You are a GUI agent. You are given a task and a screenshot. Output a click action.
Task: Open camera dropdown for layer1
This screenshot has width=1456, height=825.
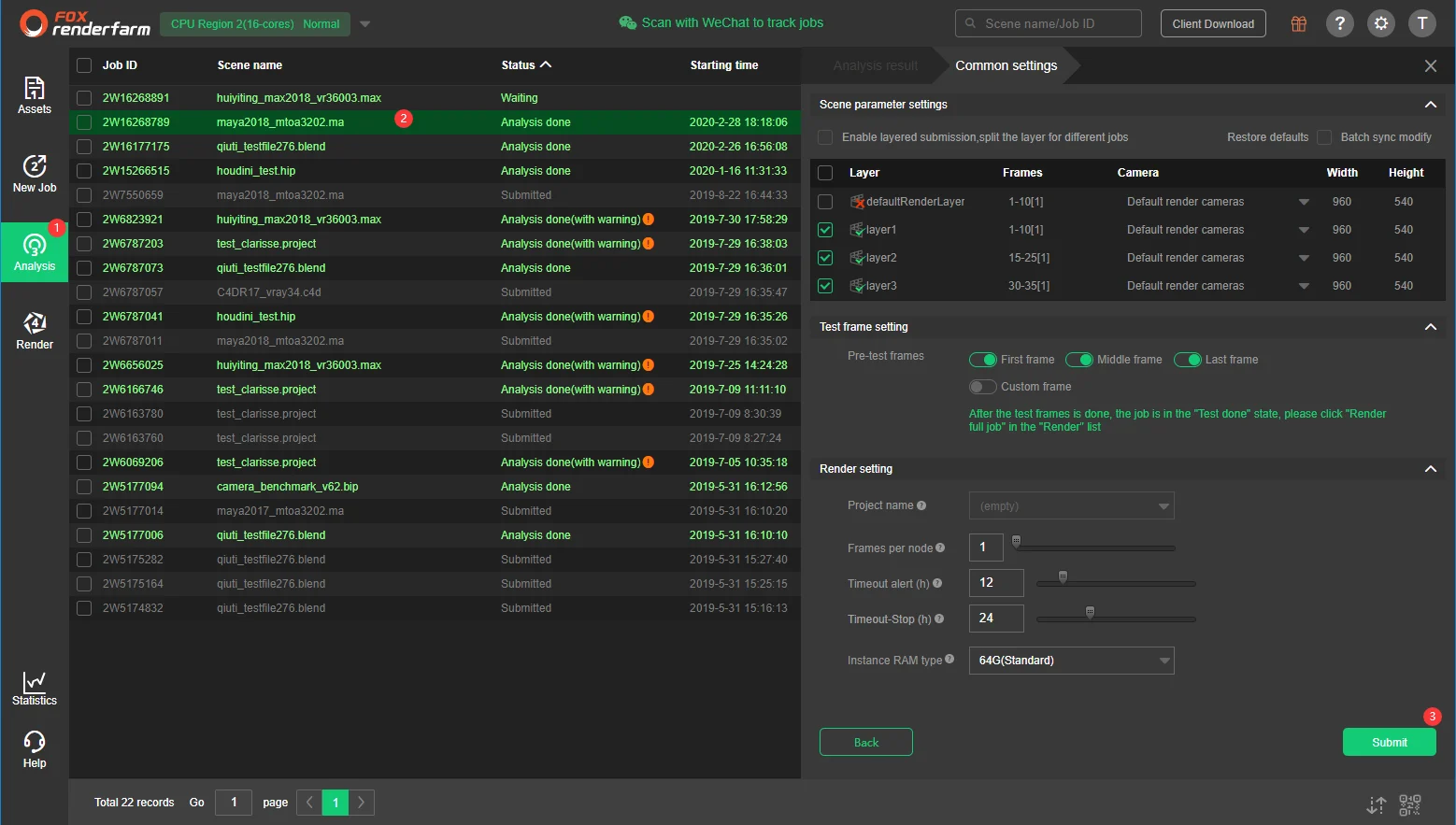pos(1304,230)
